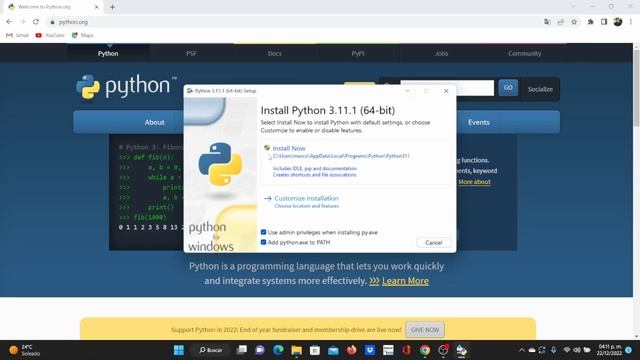640x360 pixels.
Task: Click the python logo on the website
Action: pyautogui.click(x=126, y=87)
